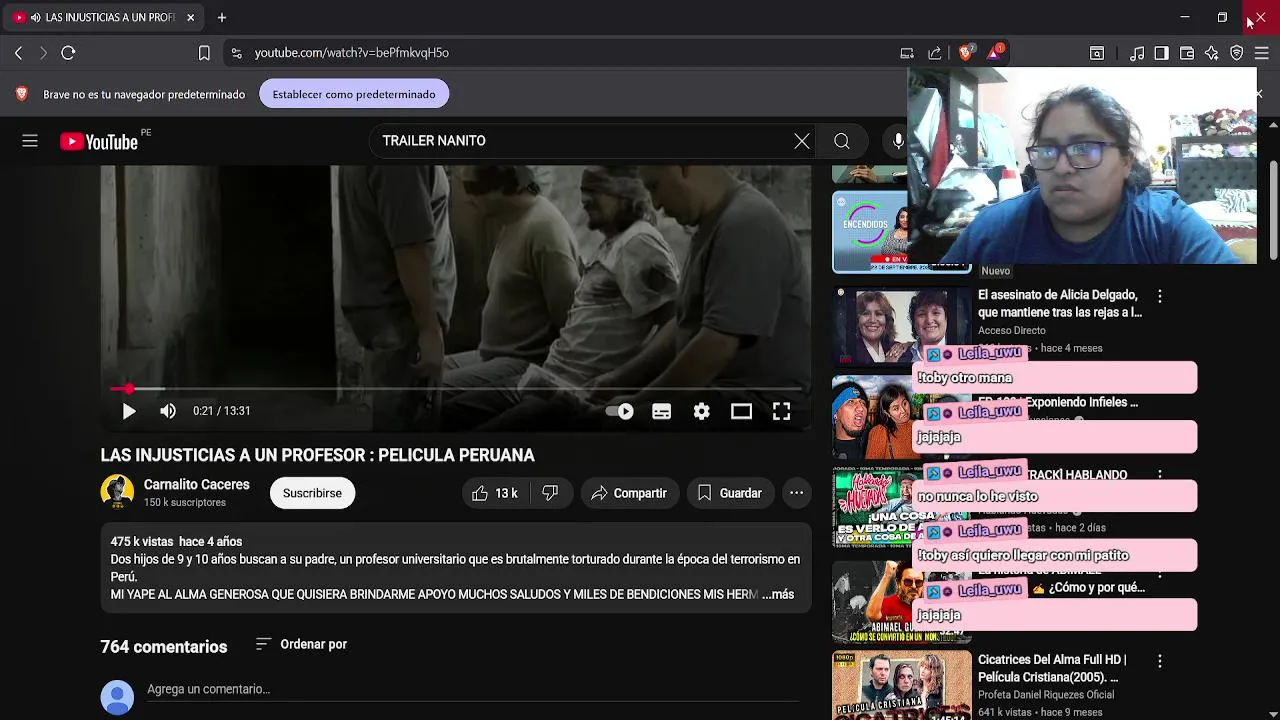Mute the video volume

click(168, 411)
